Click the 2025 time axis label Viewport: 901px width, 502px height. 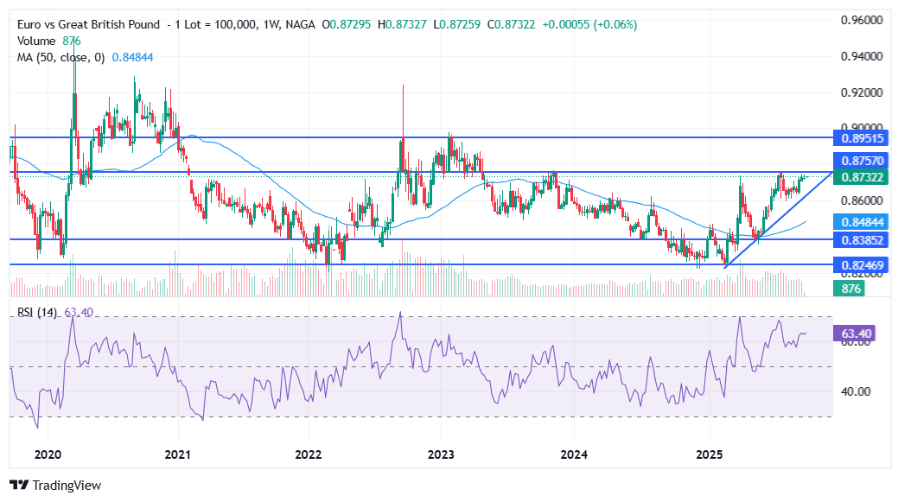[710, 455]
